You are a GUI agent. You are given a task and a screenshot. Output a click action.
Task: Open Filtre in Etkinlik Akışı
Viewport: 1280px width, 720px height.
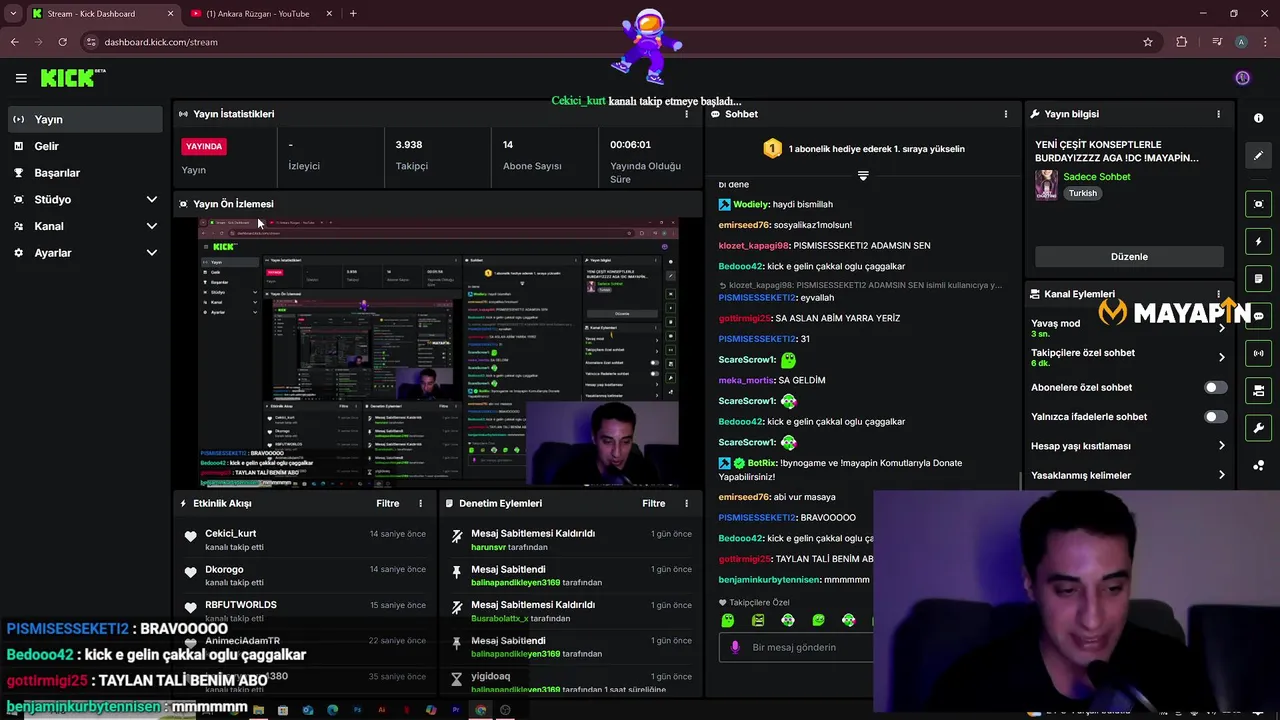click(388, 503)
